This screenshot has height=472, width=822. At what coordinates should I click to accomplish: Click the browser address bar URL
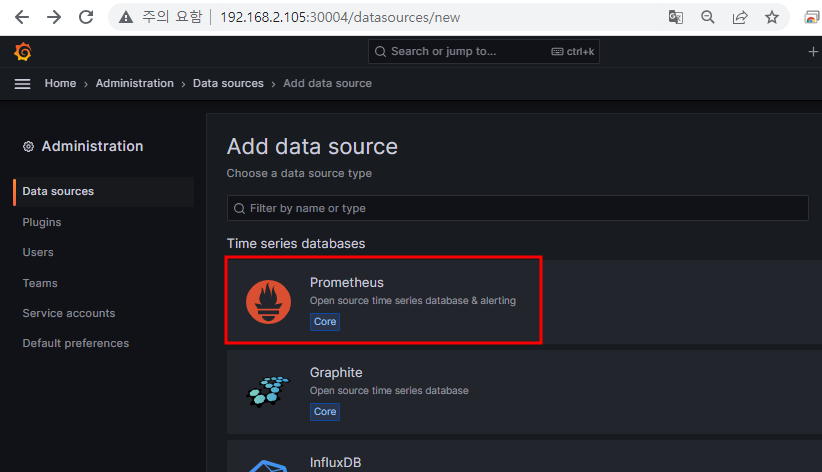[x=340, y=17]
